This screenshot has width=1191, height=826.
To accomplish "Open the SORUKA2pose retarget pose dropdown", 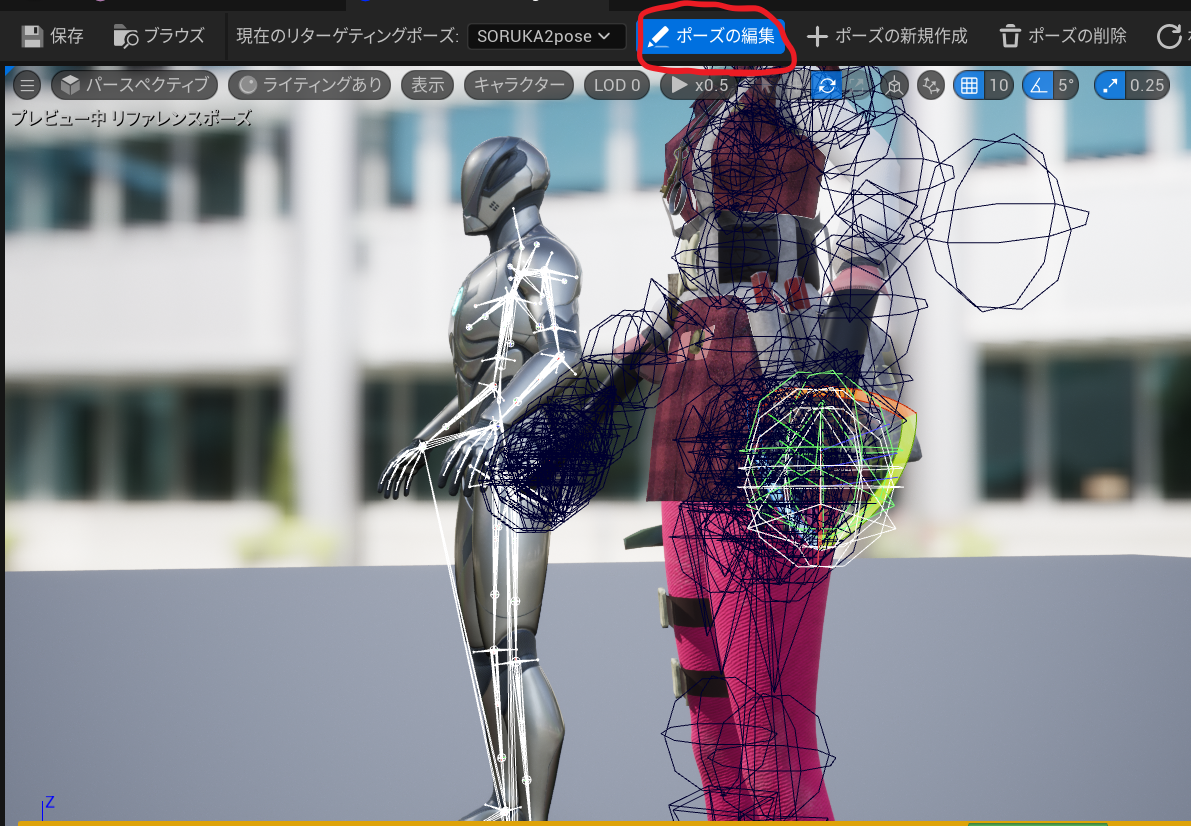I will [545, 36].
